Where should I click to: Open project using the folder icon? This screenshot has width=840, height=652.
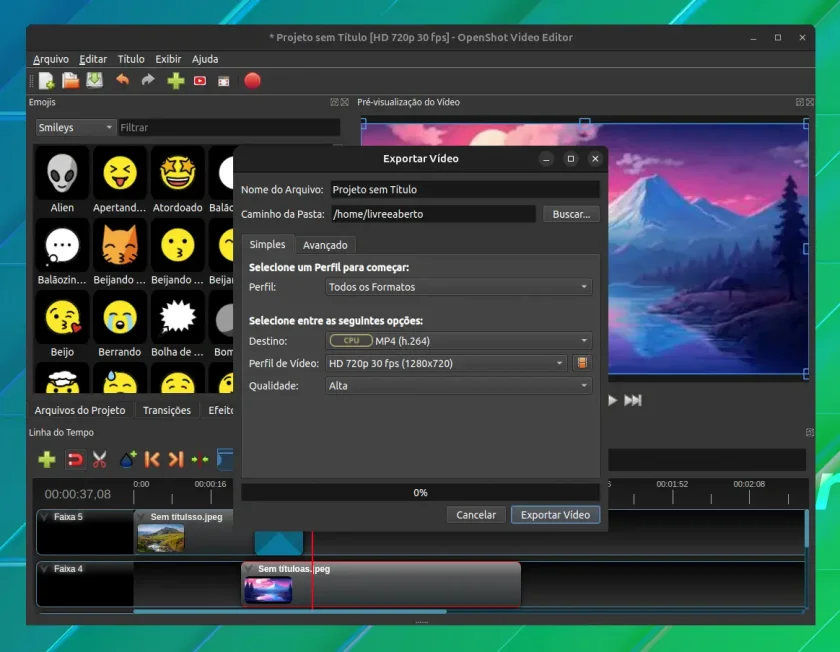click(x=71, y=81)
